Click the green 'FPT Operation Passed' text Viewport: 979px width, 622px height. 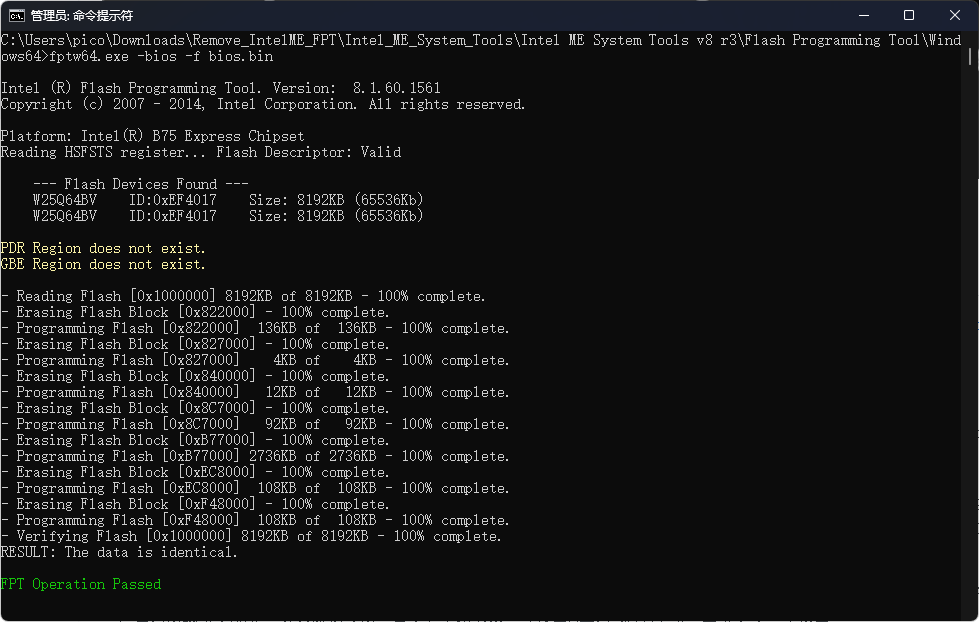81,584
